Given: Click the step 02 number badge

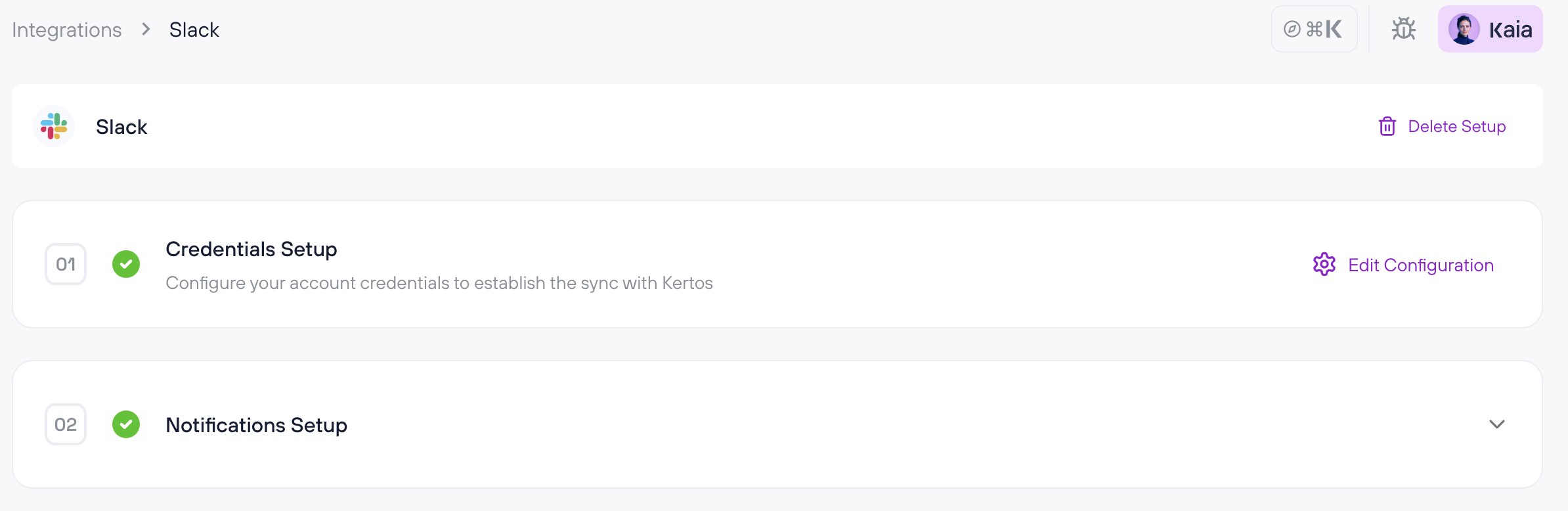Looking at the screenshot, I should tap(66, 424).
